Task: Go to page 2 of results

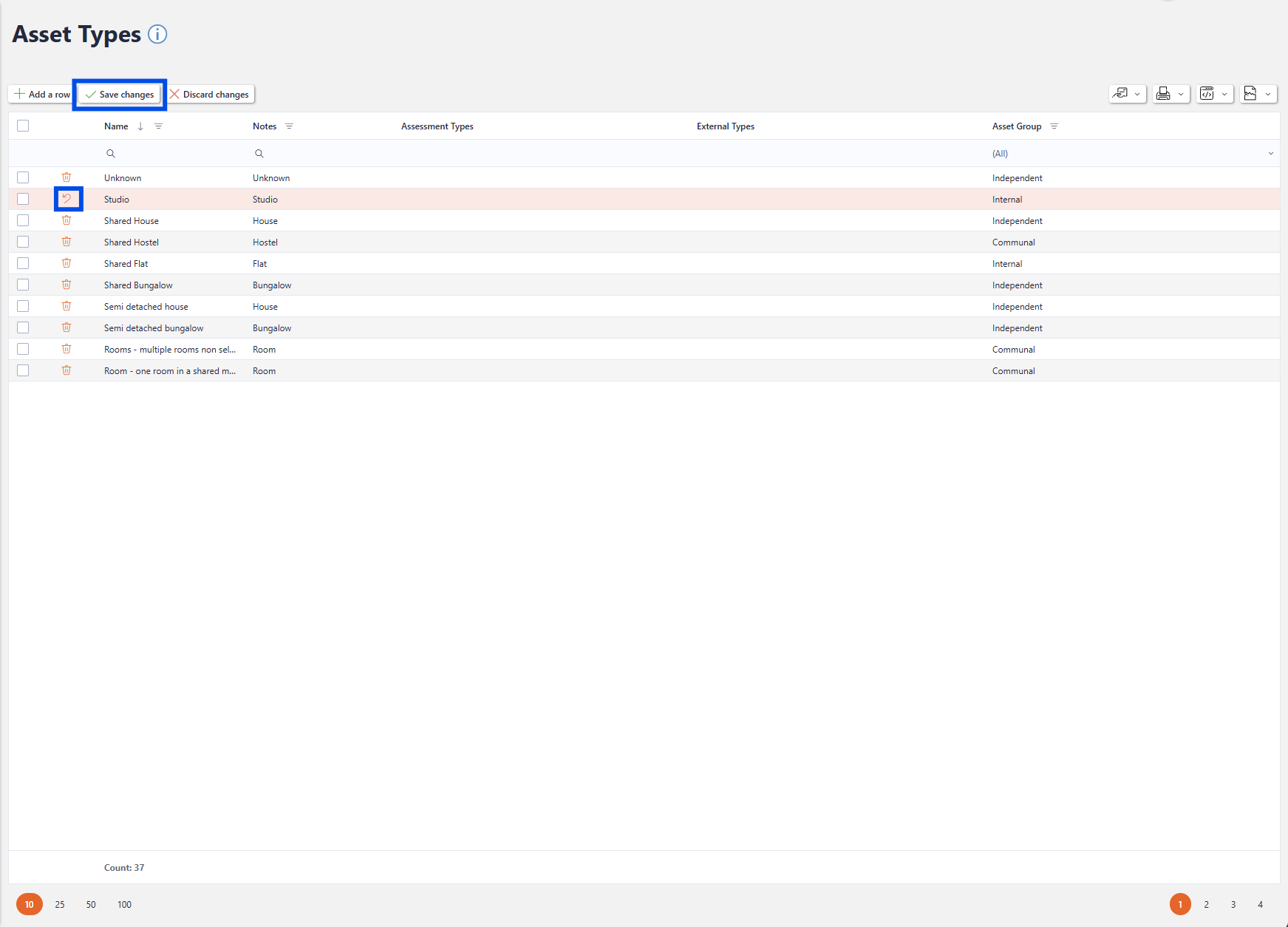Action: tap(1206, 904)
